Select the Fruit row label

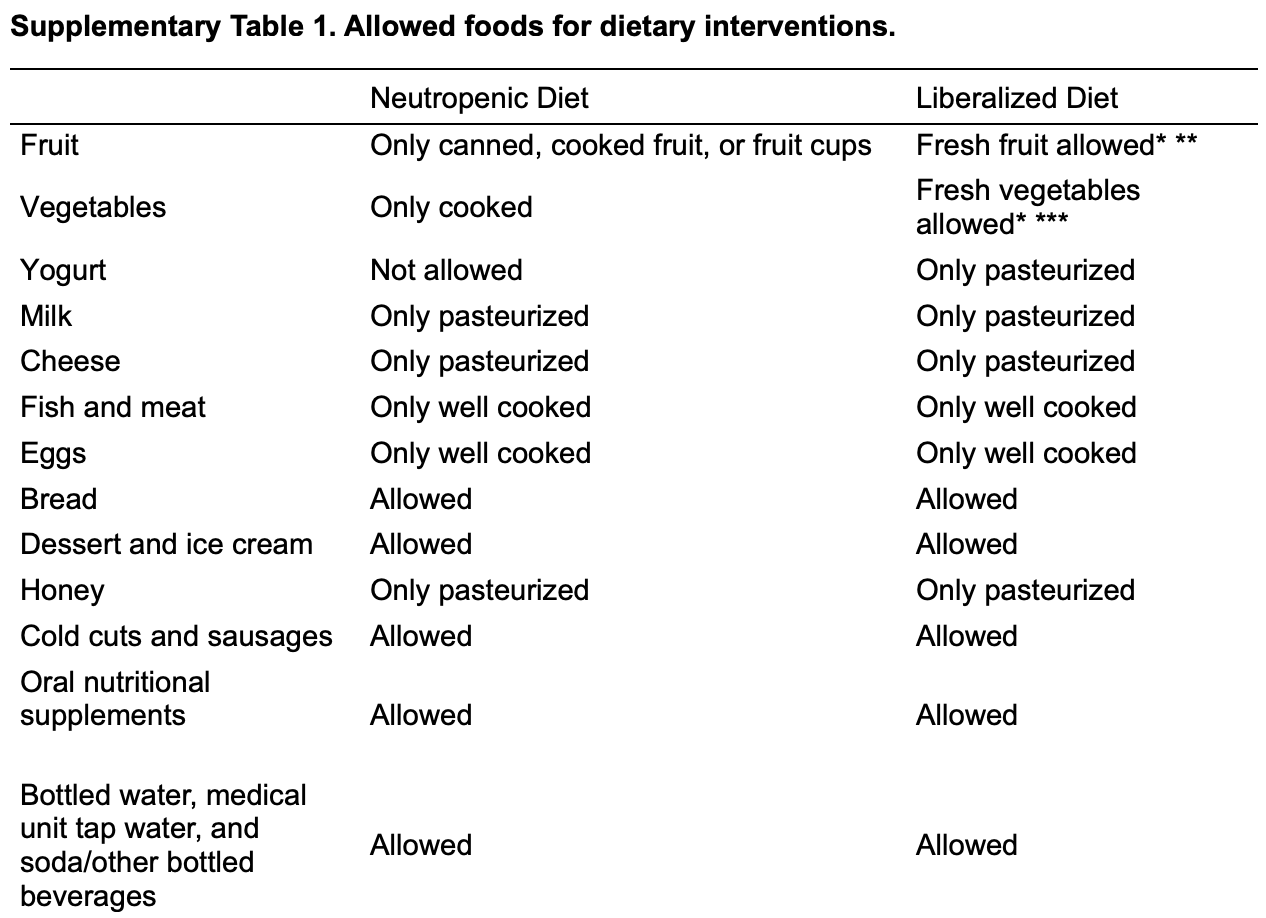[49, 146]
